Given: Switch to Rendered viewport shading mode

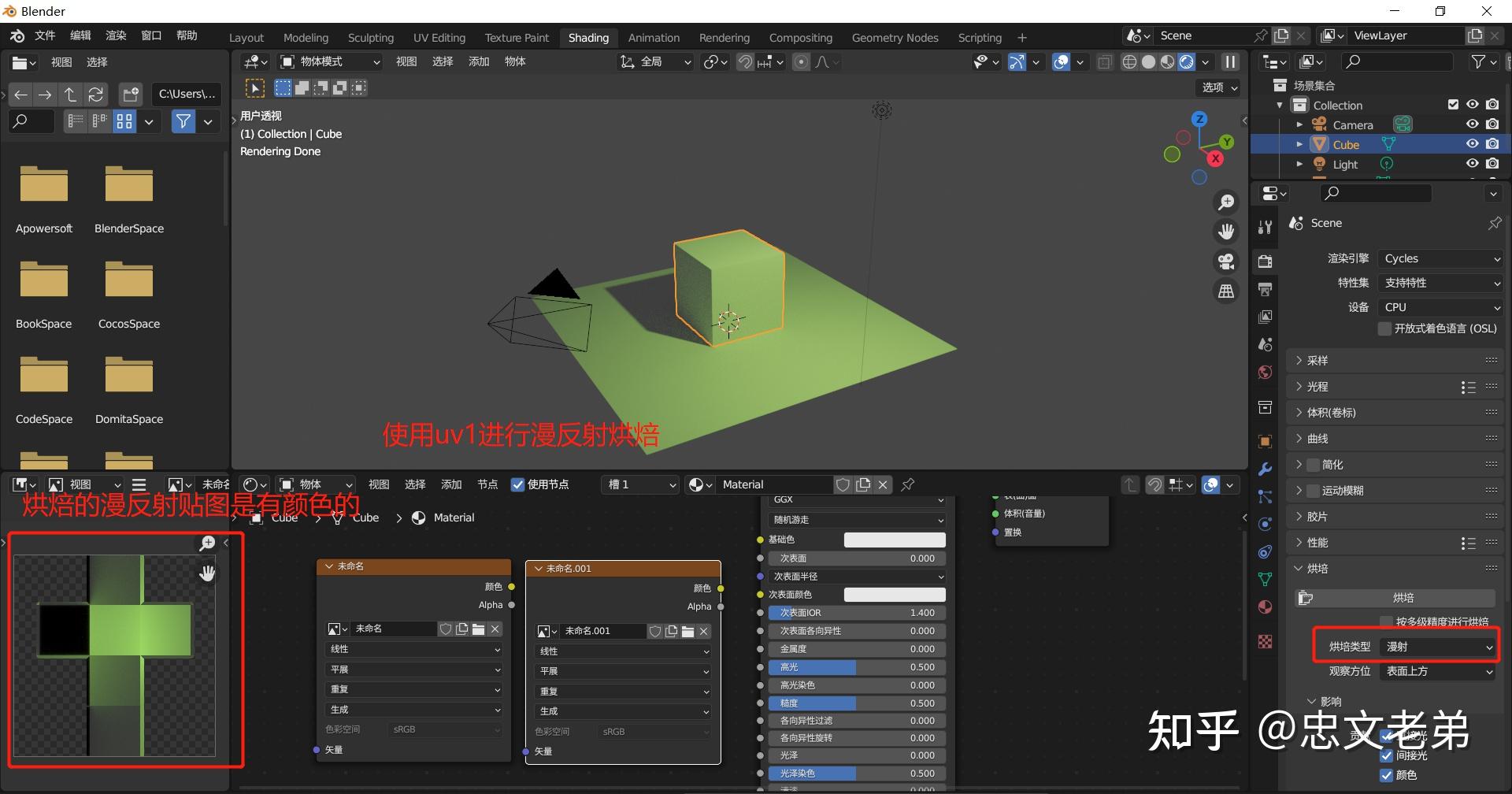Looking at the screenshot, I should (1186, 61).
